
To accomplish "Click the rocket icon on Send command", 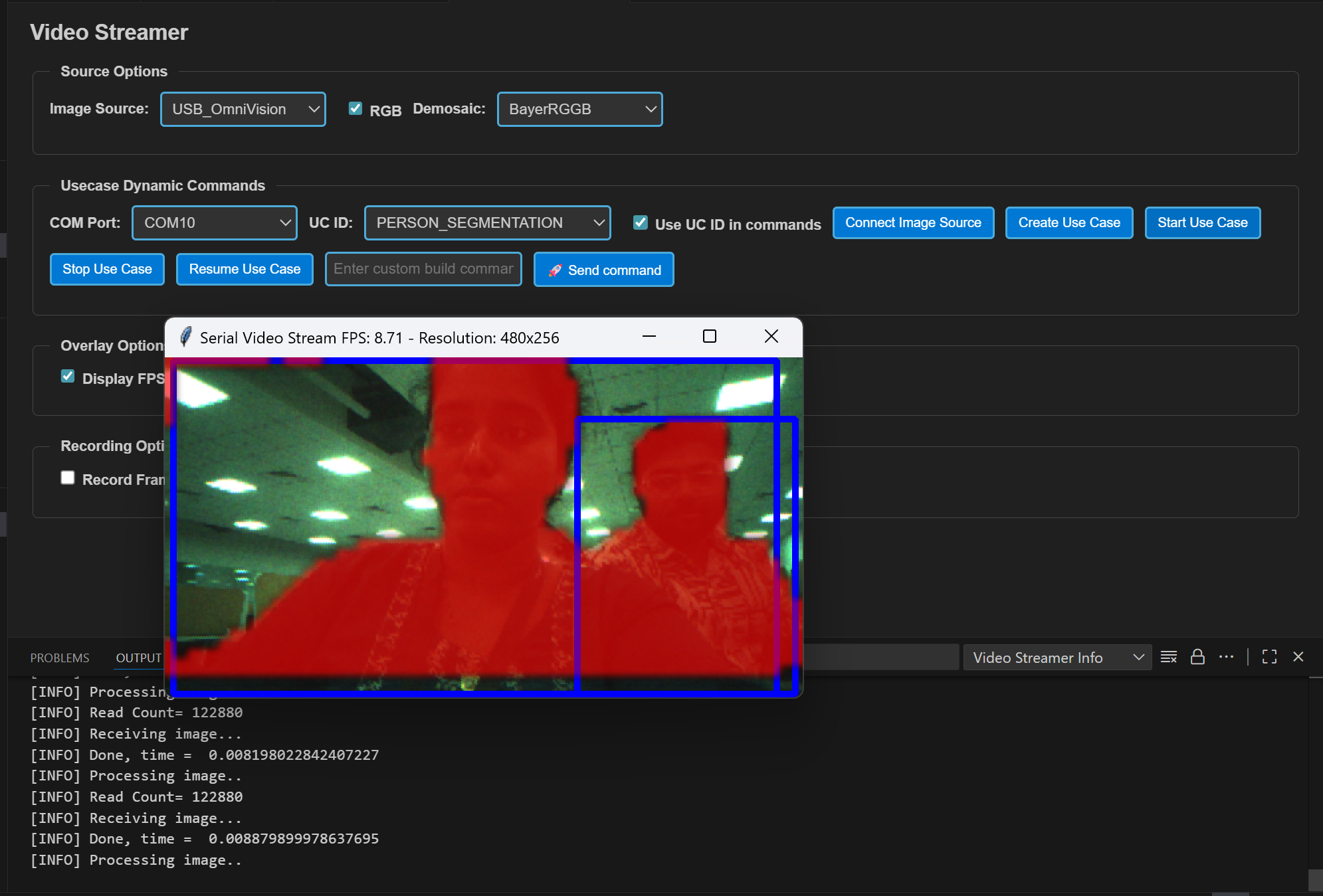I will (556, 270).
